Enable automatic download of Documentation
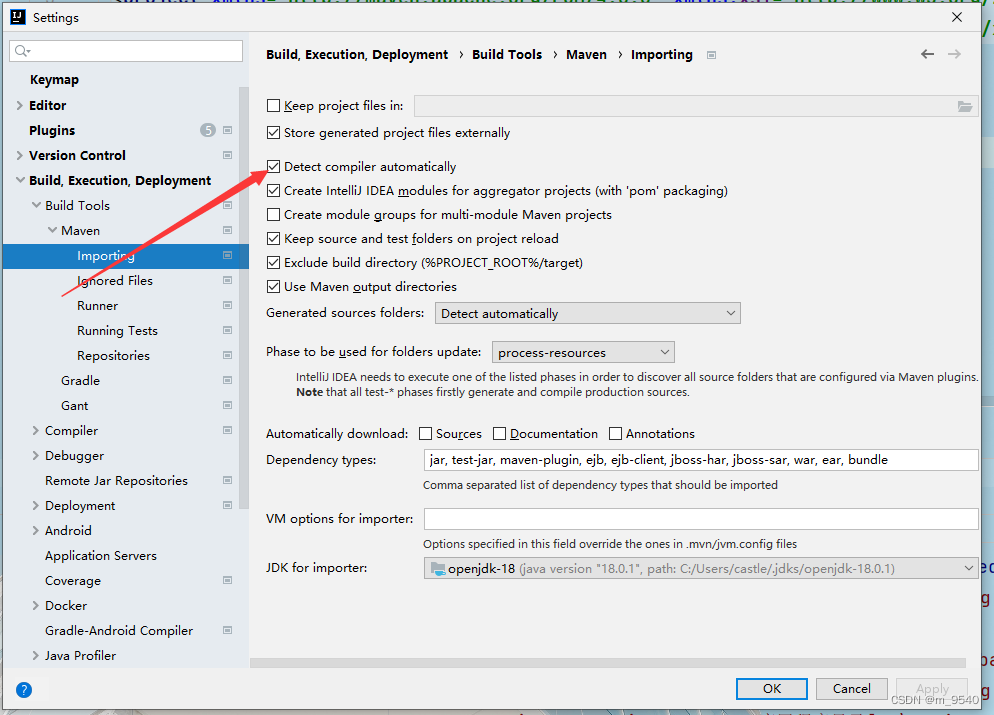 coord(500,434)
